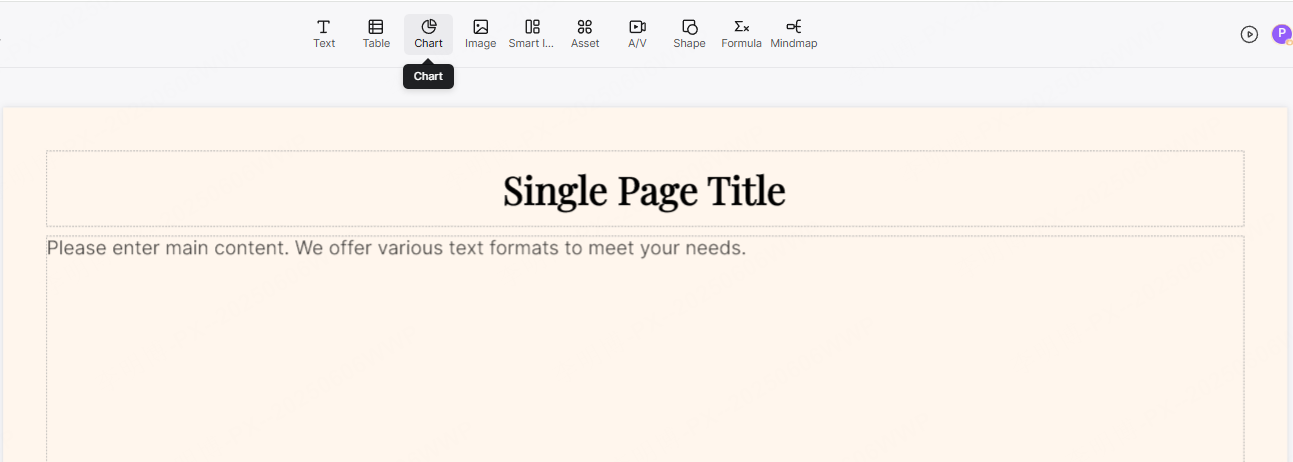Image resolution: width=1293 pixels, height=462 pixels.
Task: Add a picture via the Image icon
Action: click(x=480, y=27)
